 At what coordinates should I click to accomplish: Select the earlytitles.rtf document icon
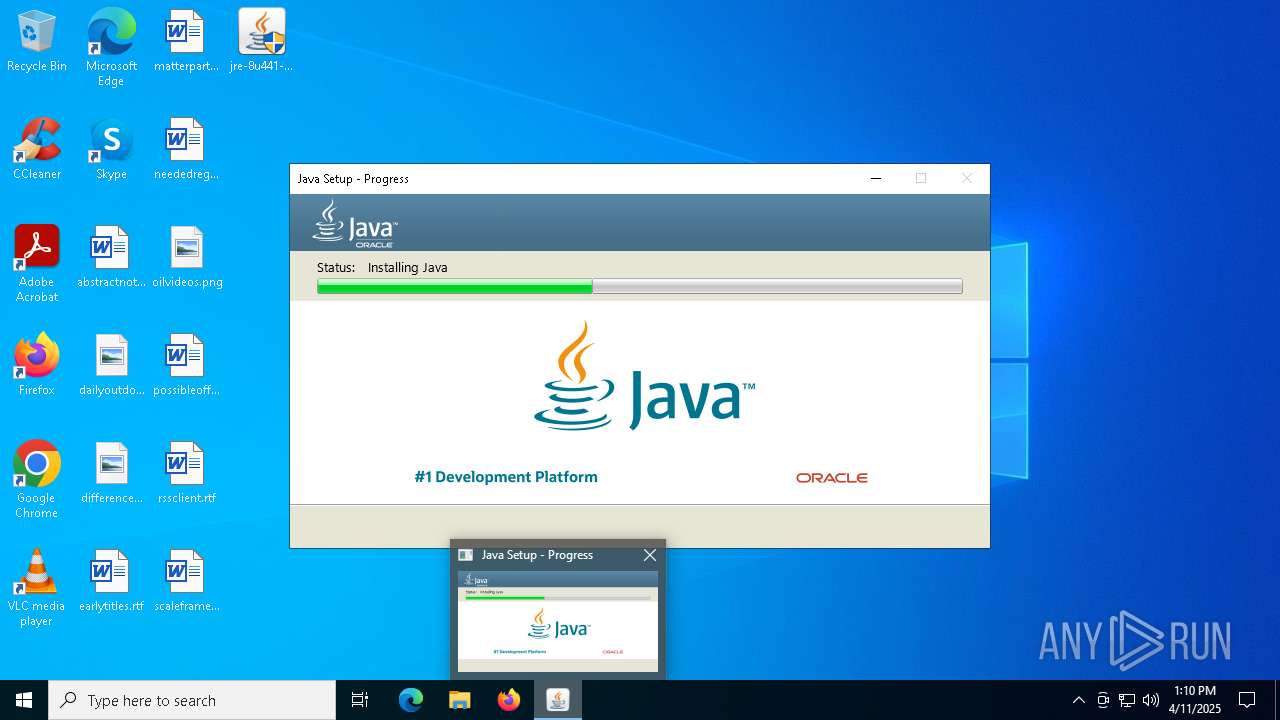point(111,581)
